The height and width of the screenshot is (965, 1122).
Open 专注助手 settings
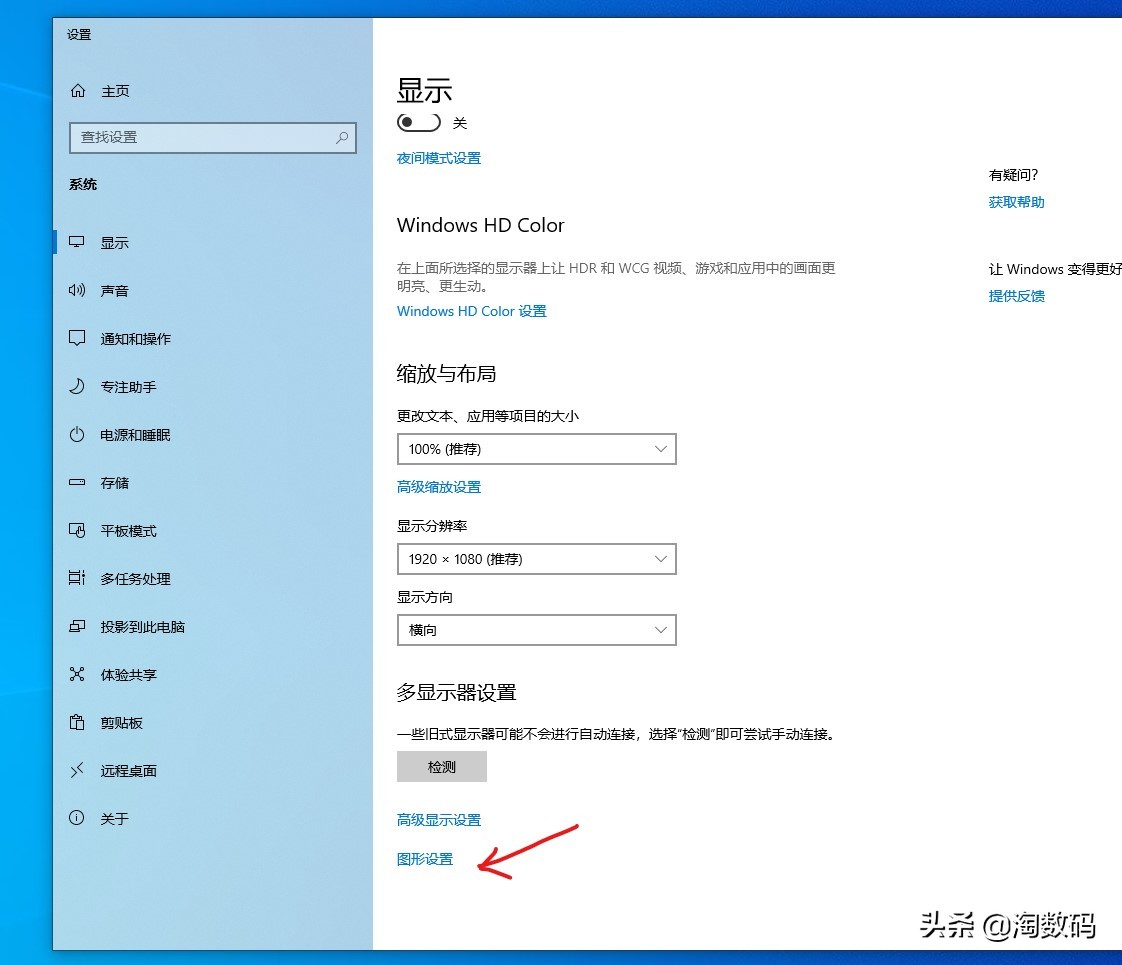click(77, 386)
